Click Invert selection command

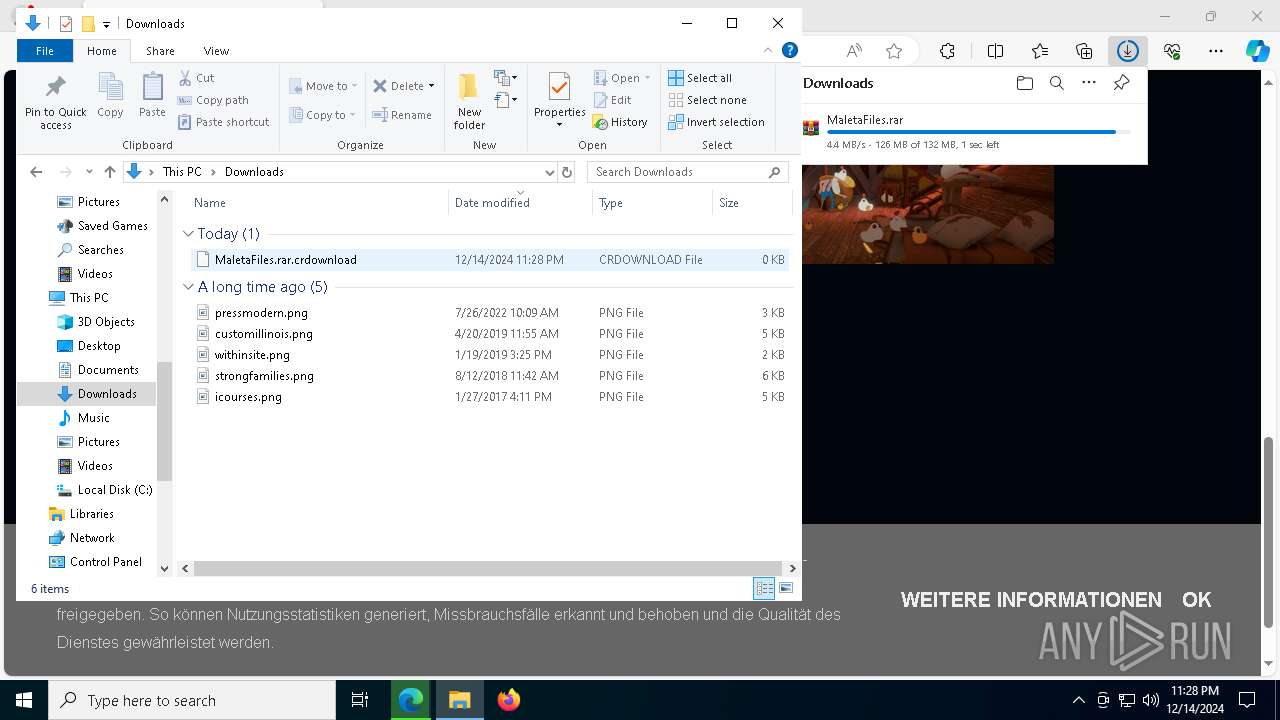716,122
